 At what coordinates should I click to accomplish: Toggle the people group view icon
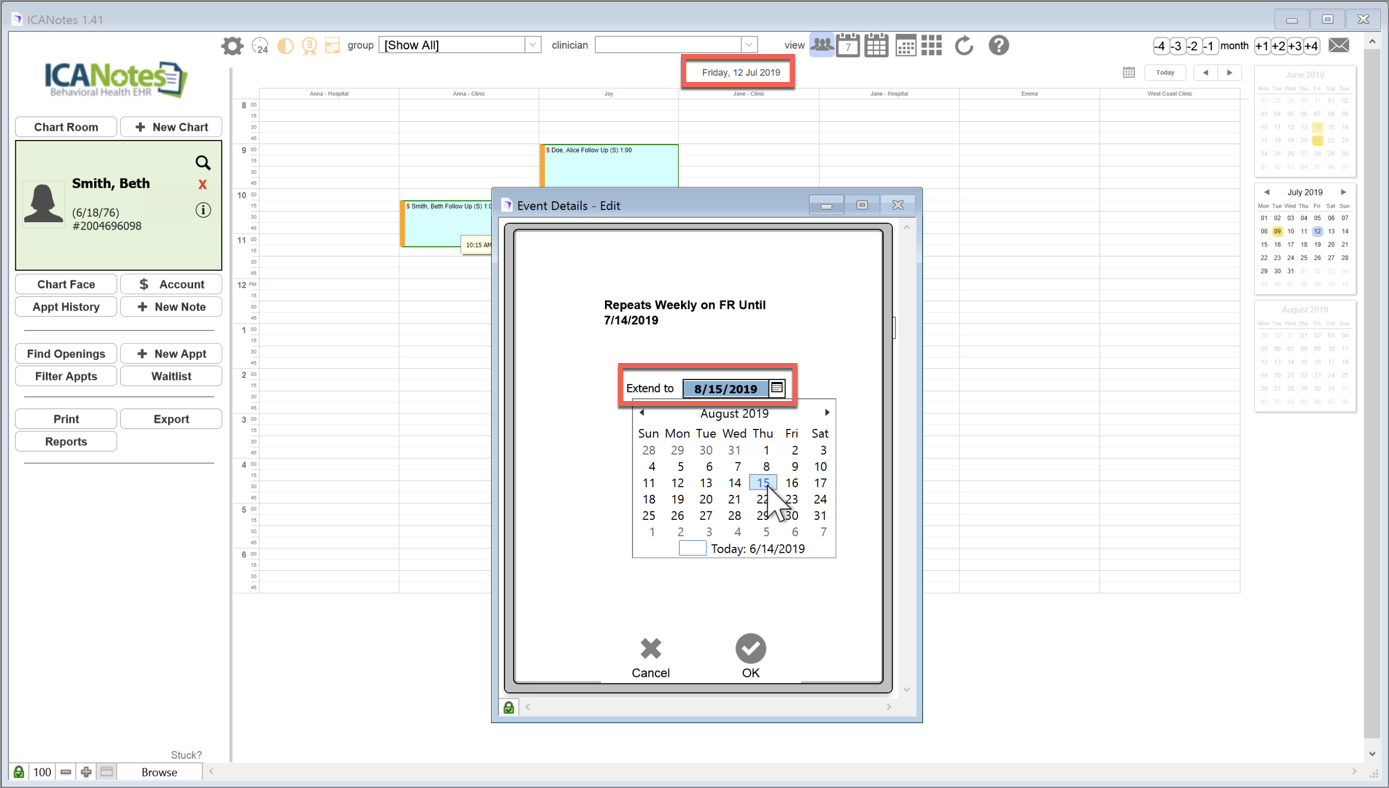(x=822, y=45)
